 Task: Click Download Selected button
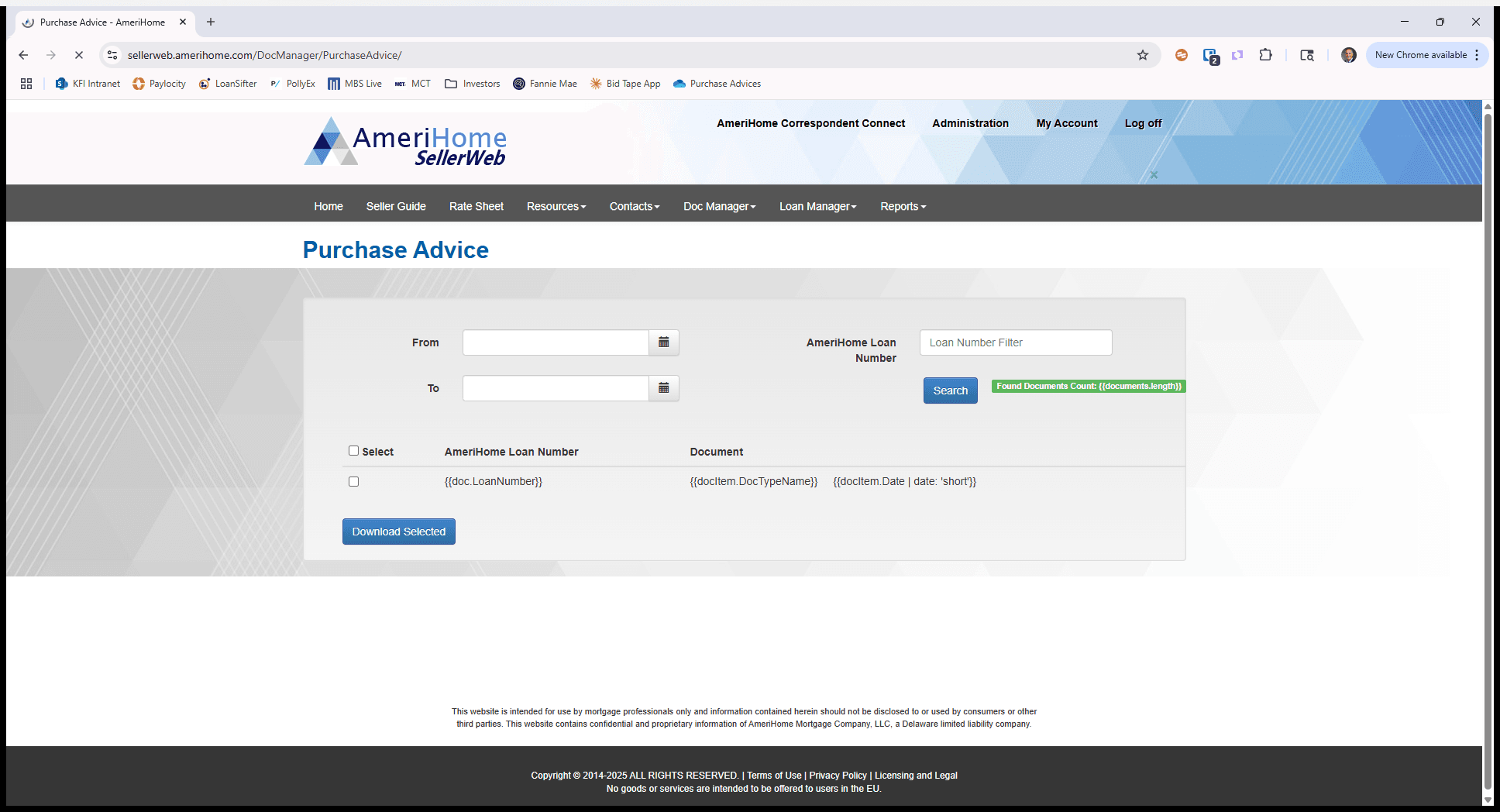399,532
